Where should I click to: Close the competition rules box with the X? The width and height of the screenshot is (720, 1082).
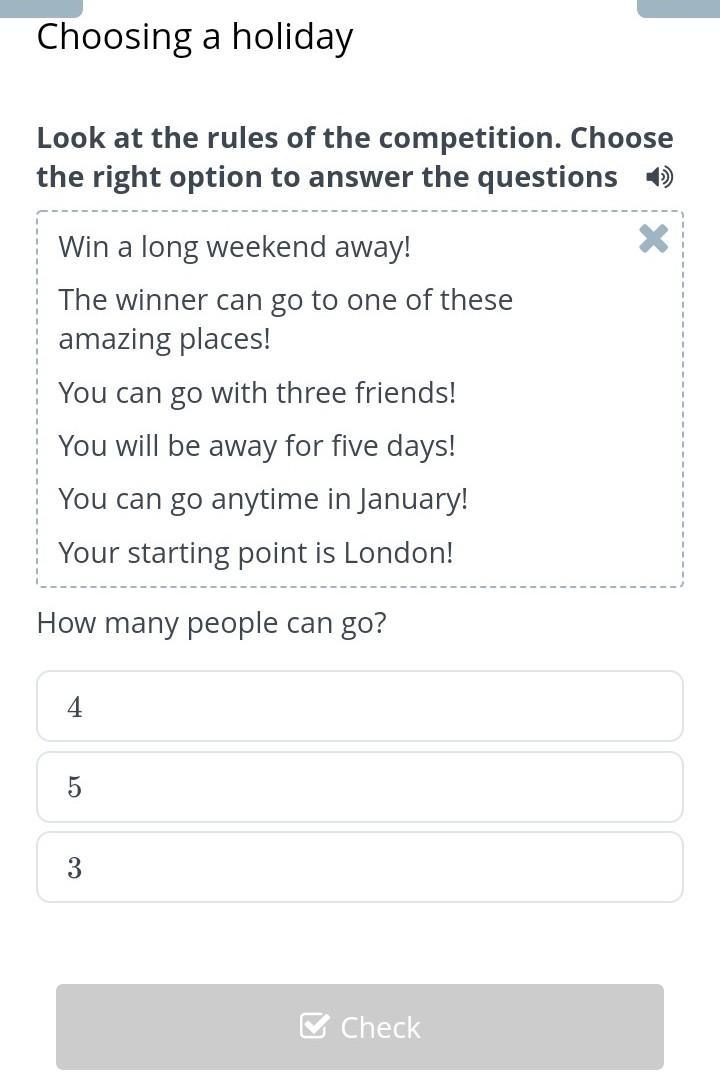[x=654, y=239]
